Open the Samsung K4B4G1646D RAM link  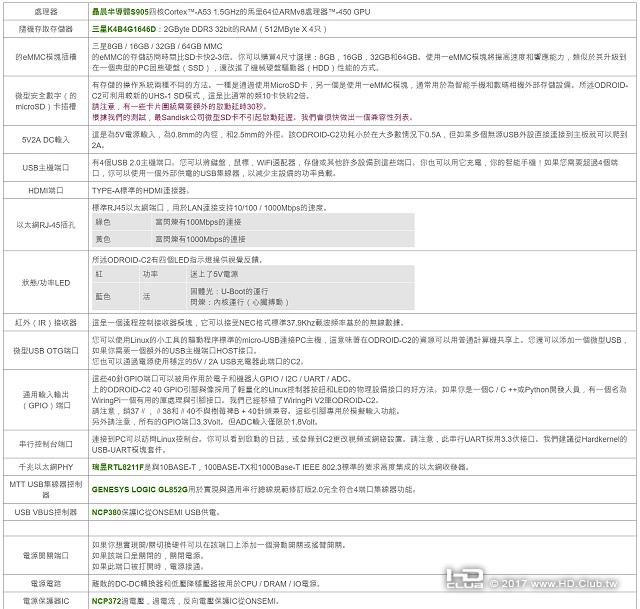tap(124, 29)
